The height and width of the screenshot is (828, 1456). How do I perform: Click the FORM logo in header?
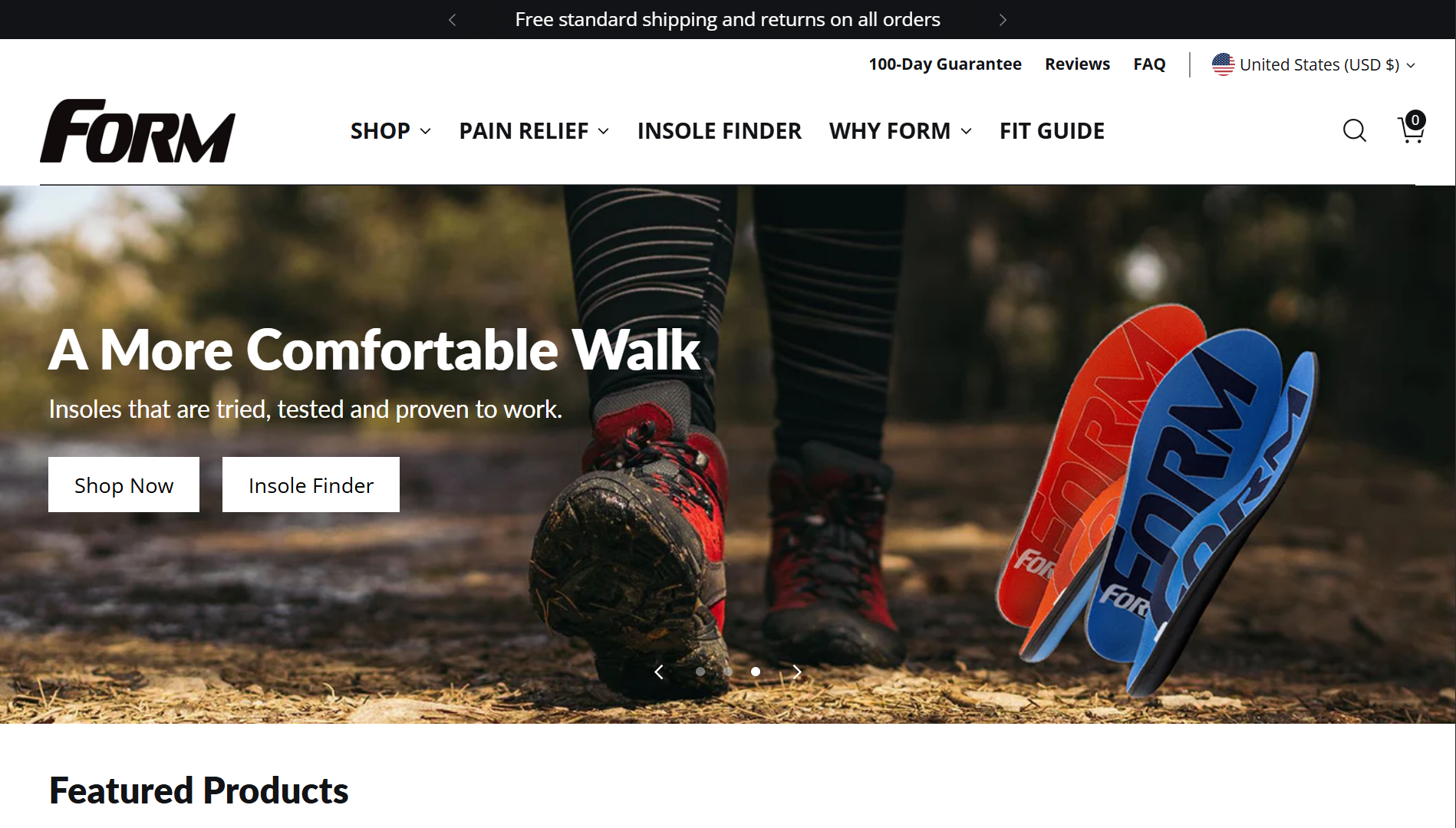coord(138,131)
